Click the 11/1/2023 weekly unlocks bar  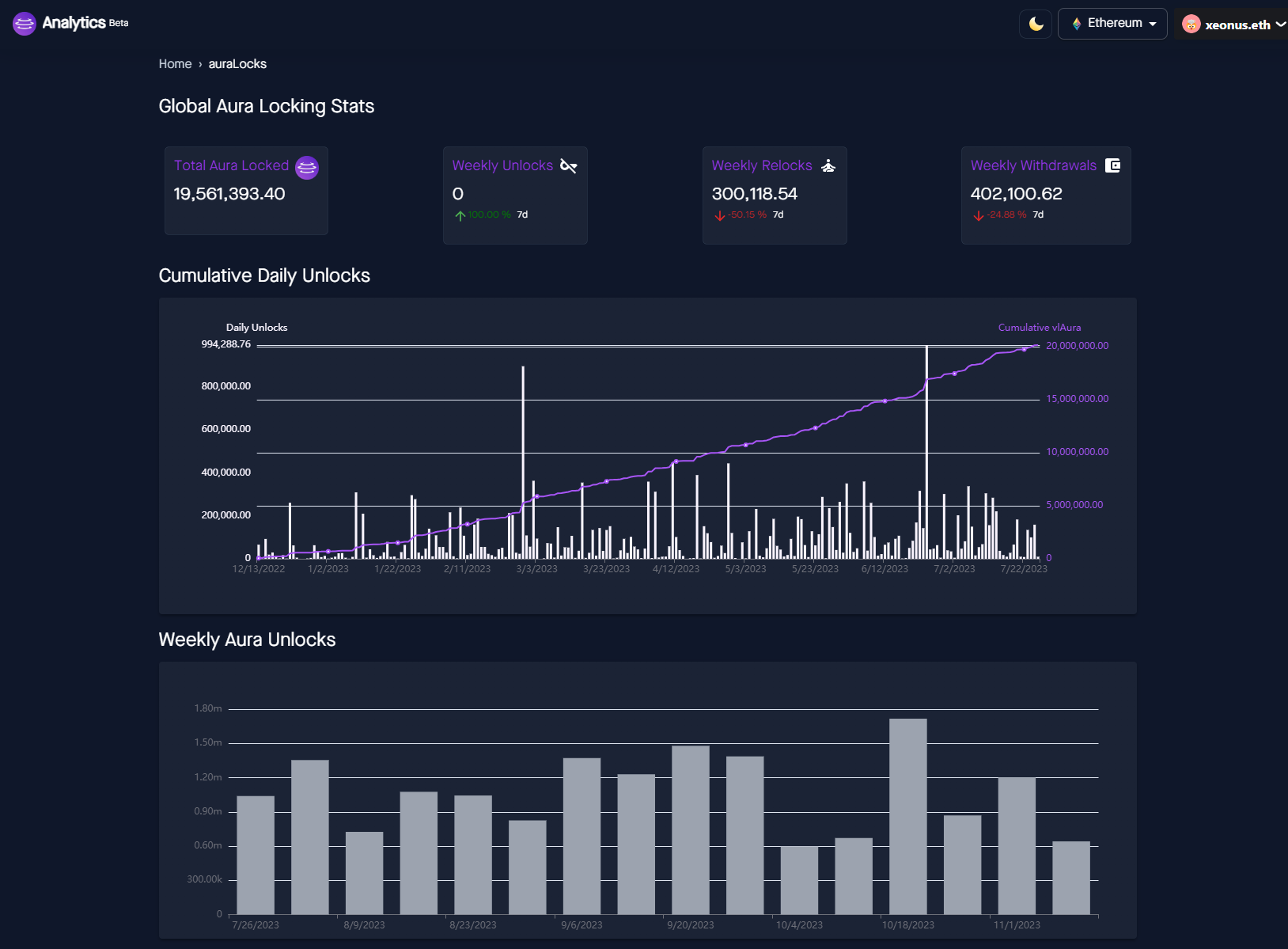tap(1017, 846)
